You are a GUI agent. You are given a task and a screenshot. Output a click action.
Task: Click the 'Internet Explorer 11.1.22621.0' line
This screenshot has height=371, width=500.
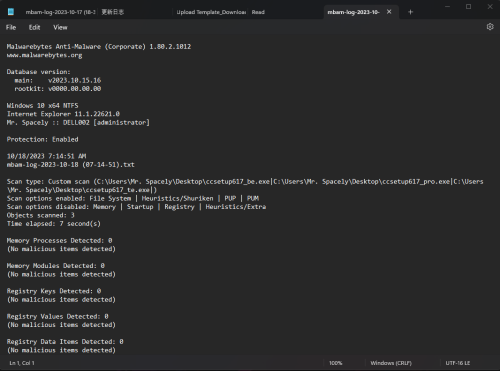point(63,114)
